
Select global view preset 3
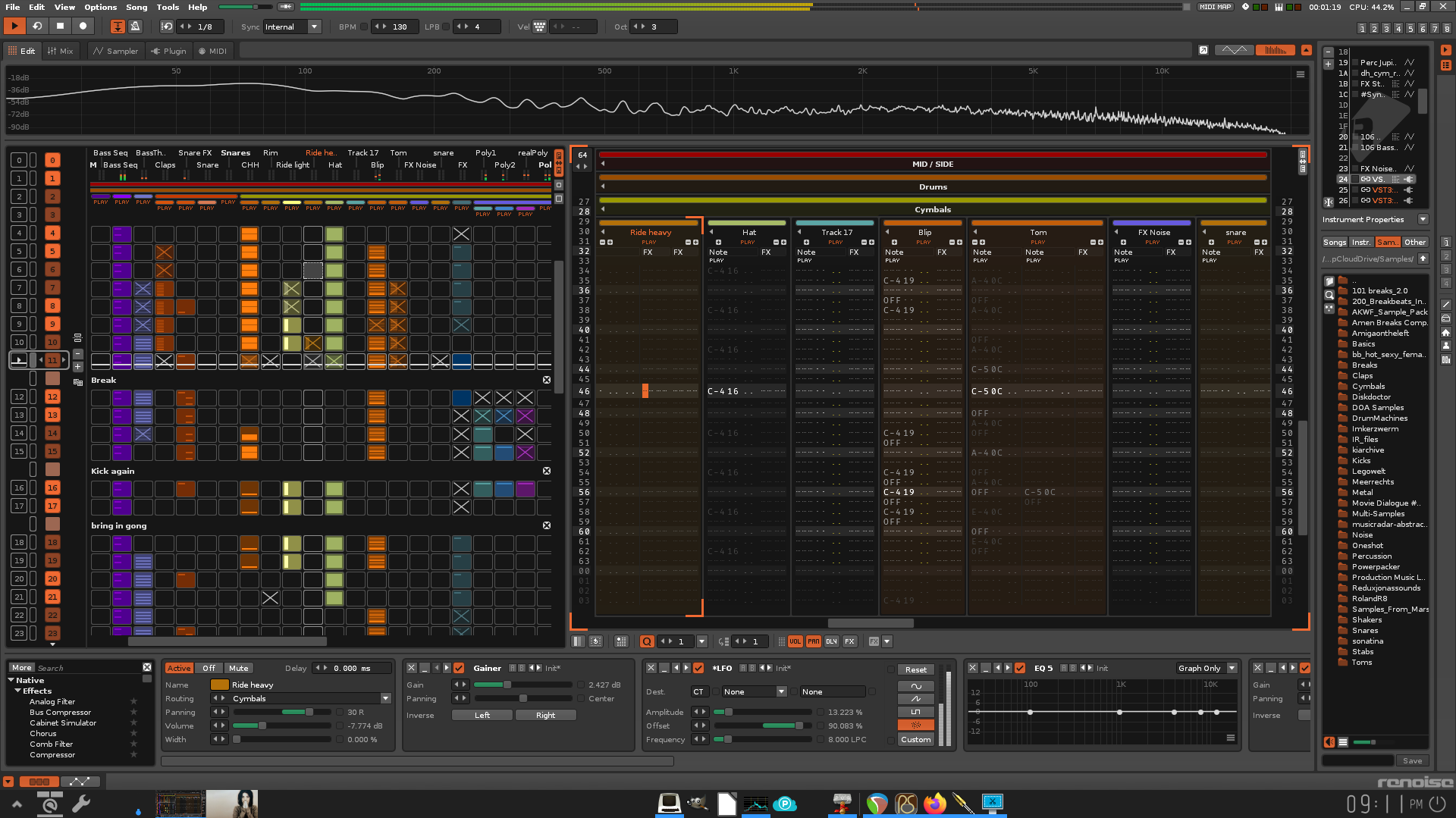pyautogui.click(x=1386, y=28)
